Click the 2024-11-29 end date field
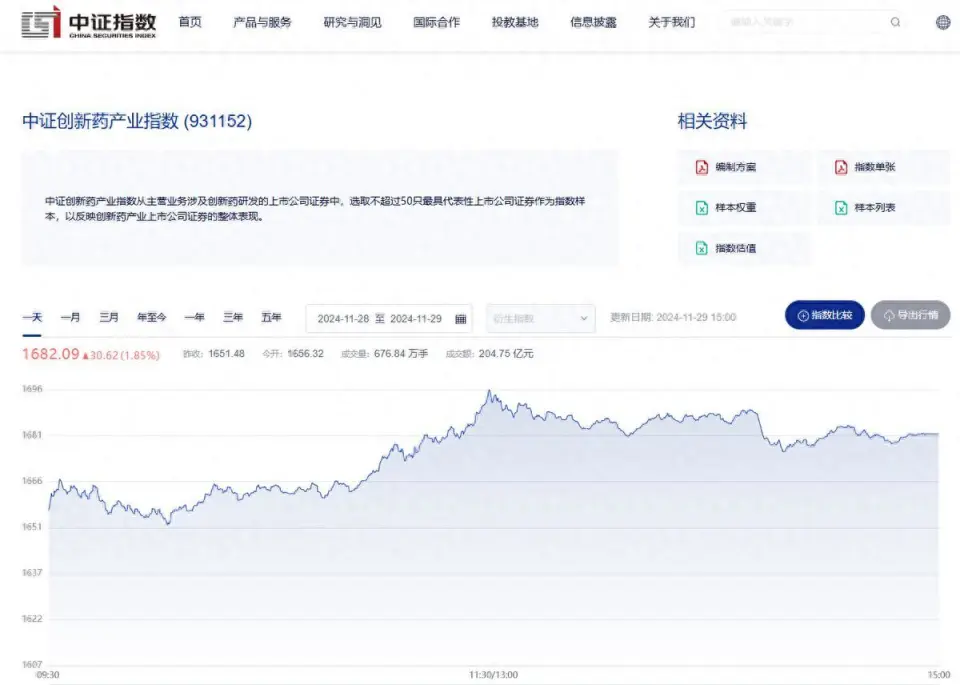Screen dimensions: 960x685 [x=416, y=319]
